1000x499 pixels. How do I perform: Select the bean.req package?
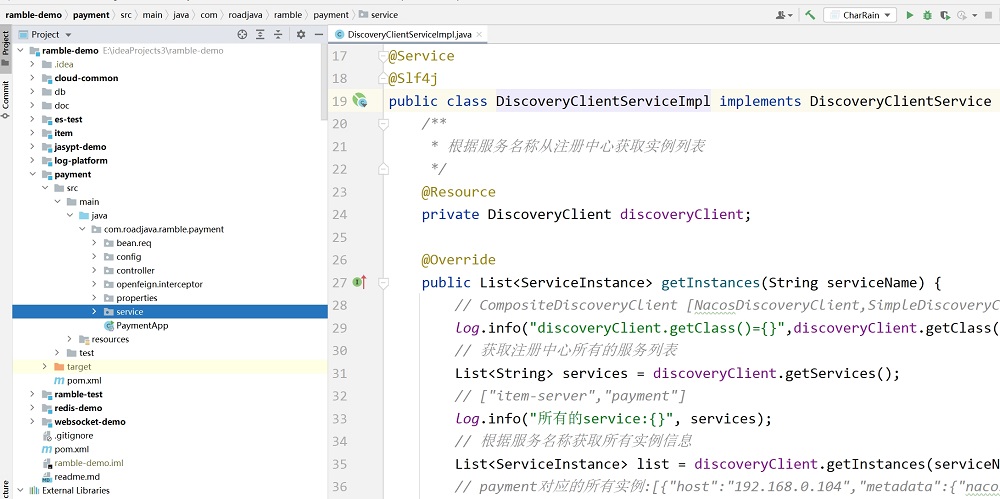pyautogui.click(x=133, y=243)
